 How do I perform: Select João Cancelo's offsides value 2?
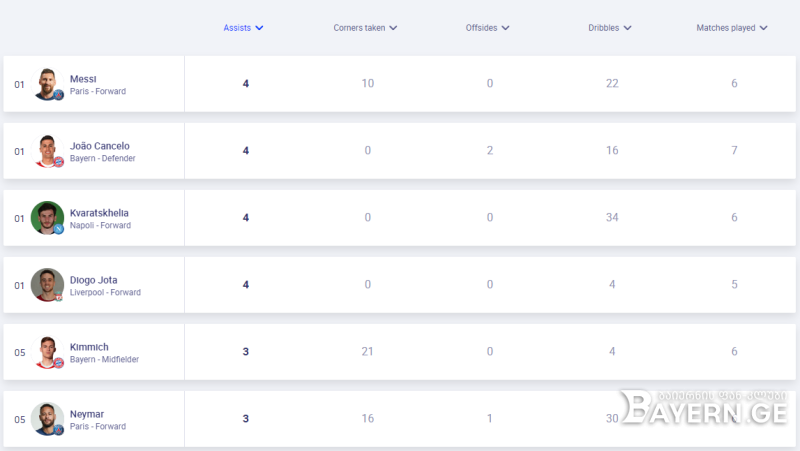490,151
